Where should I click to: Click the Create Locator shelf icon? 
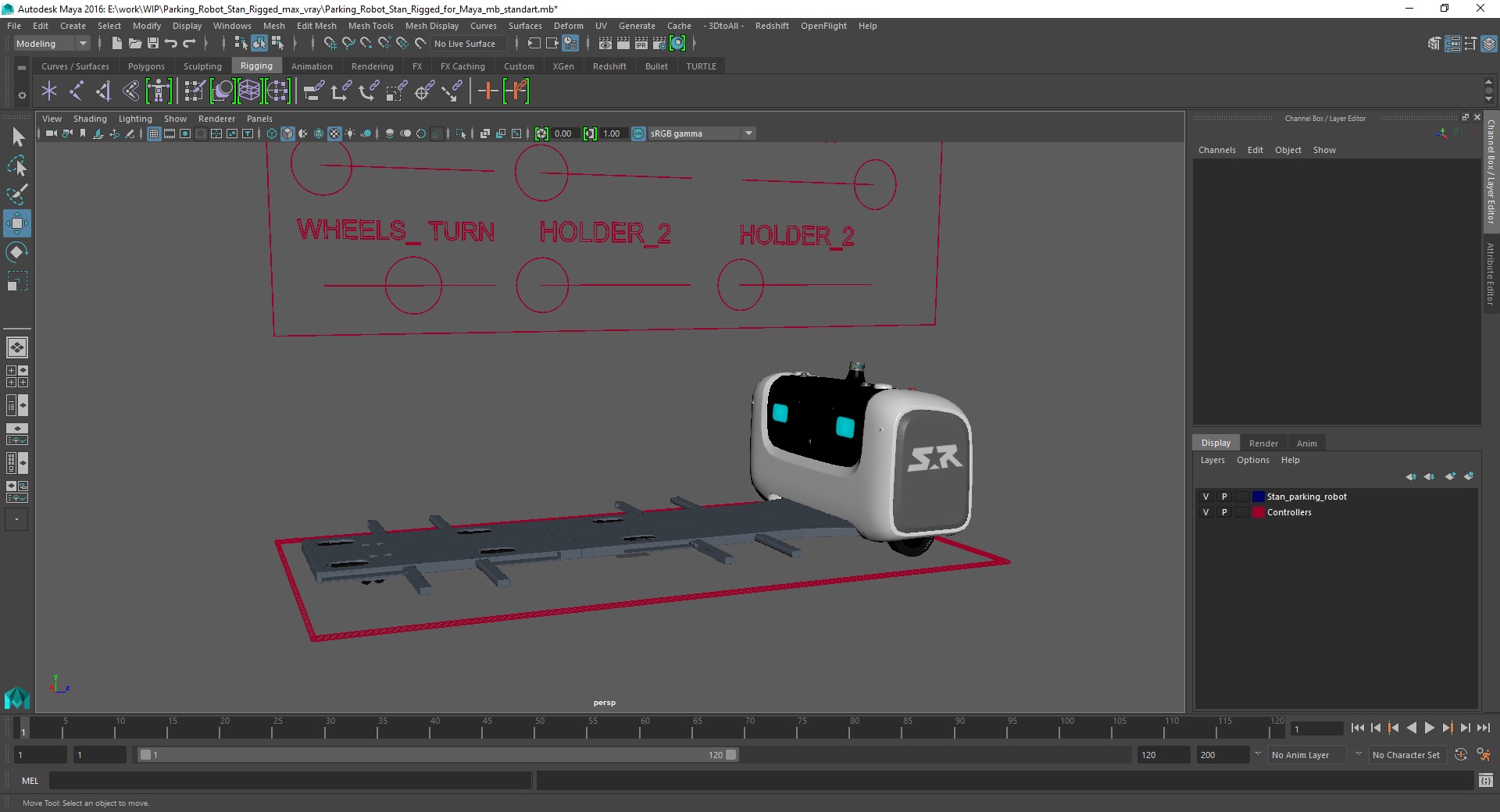[49, 91]
